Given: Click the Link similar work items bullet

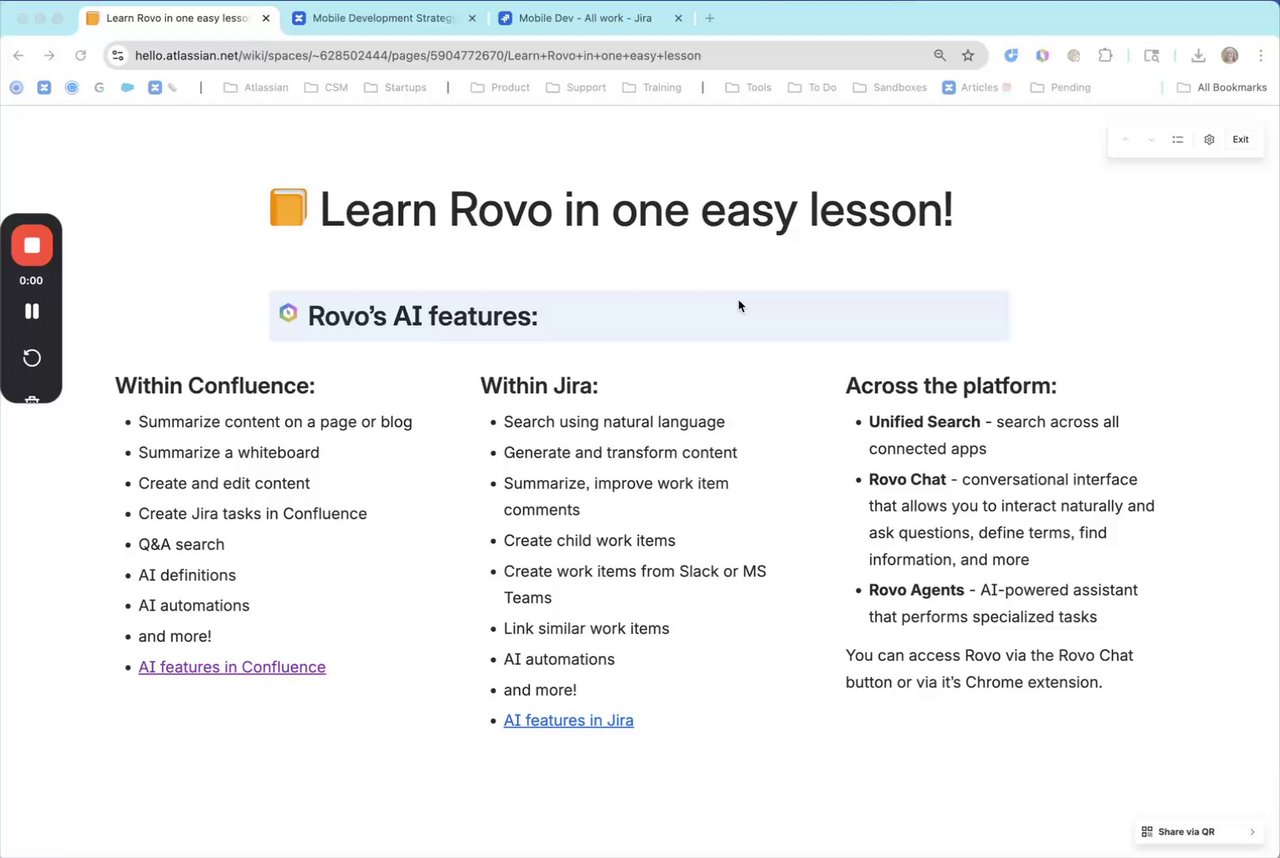Looking at the screenshot, I should pos(586,629).
